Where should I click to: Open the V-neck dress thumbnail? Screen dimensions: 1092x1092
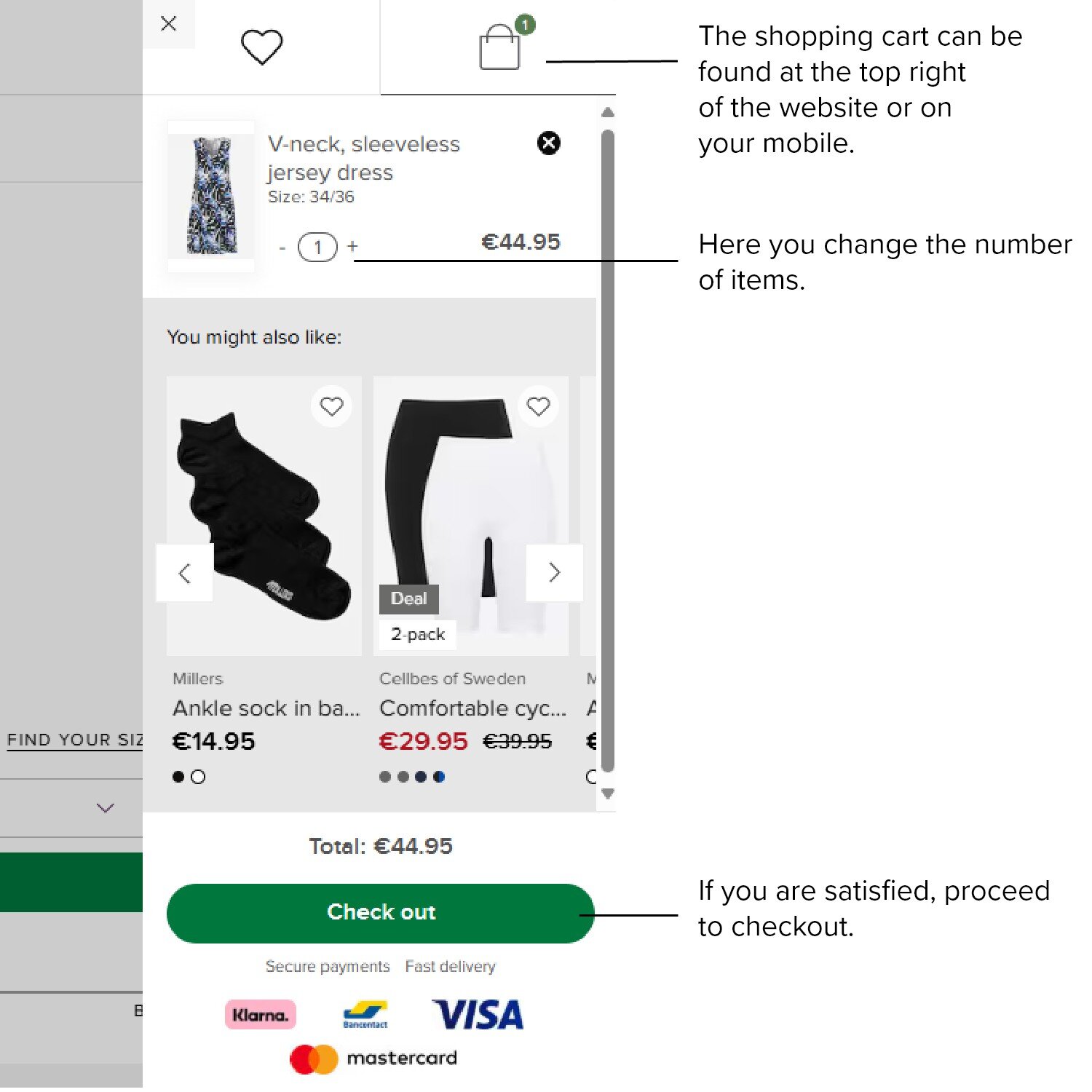point(211,196)
